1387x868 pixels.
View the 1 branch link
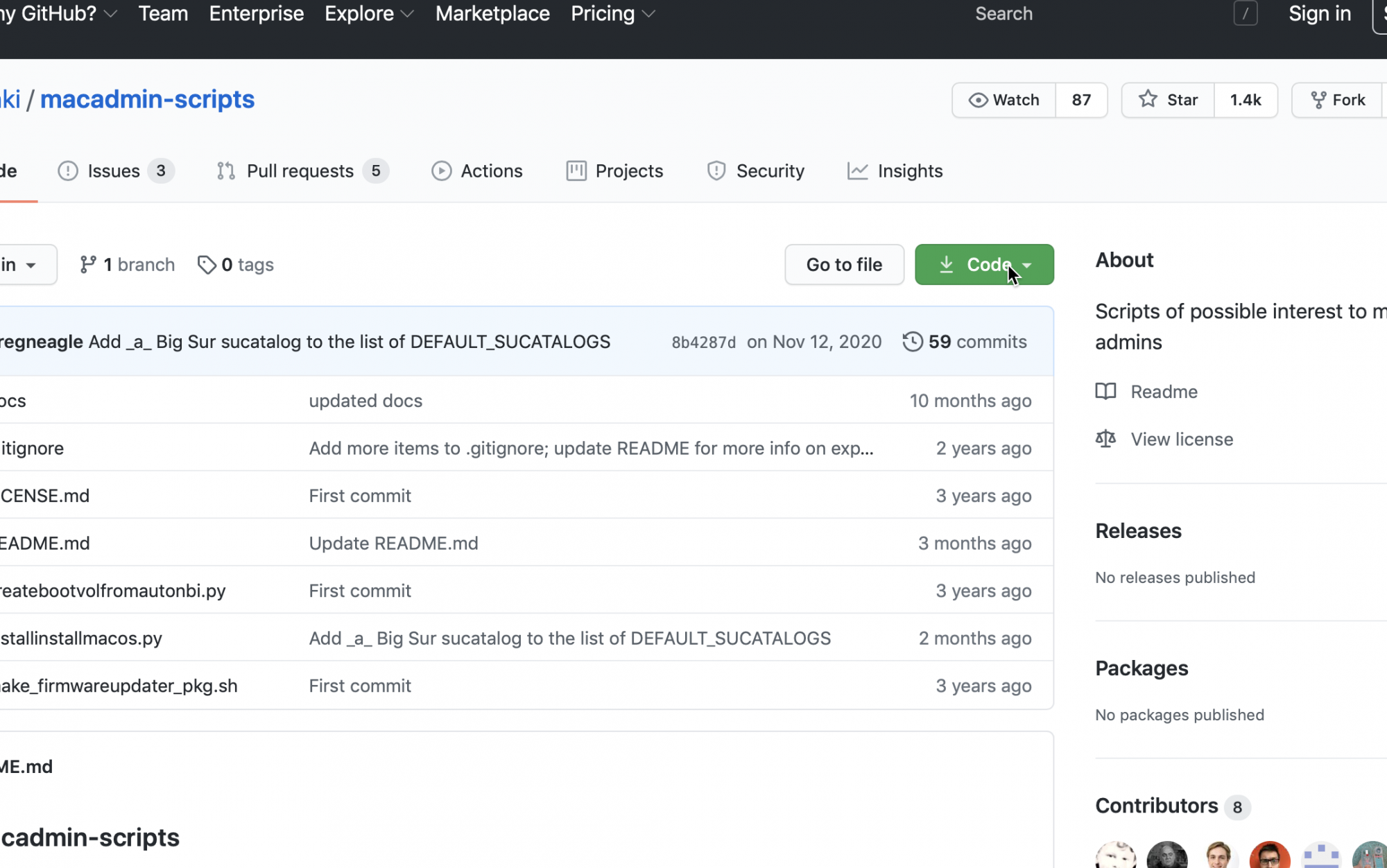click(x=128, y=264)
